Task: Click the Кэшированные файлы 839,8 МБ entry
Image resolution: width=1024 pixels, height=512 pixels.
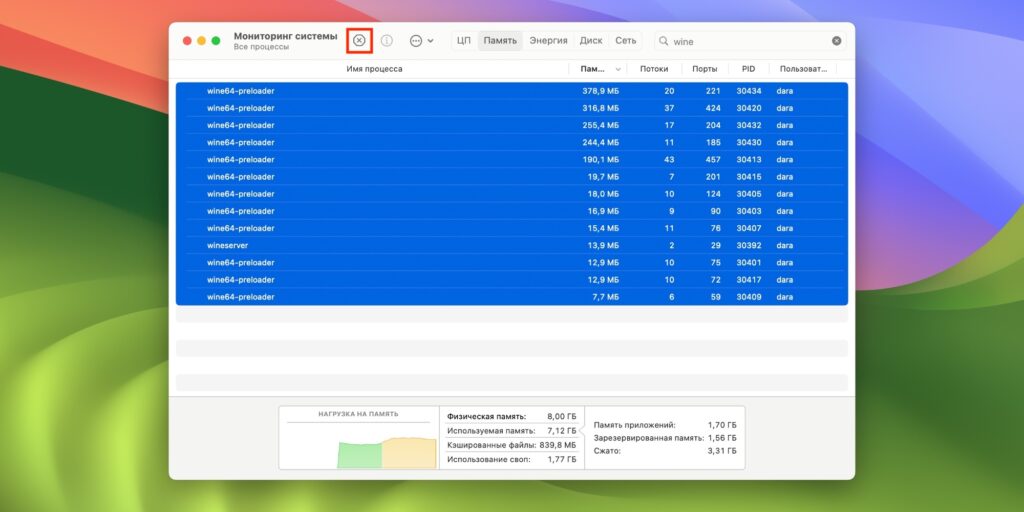Action: (x=511, y=445)
